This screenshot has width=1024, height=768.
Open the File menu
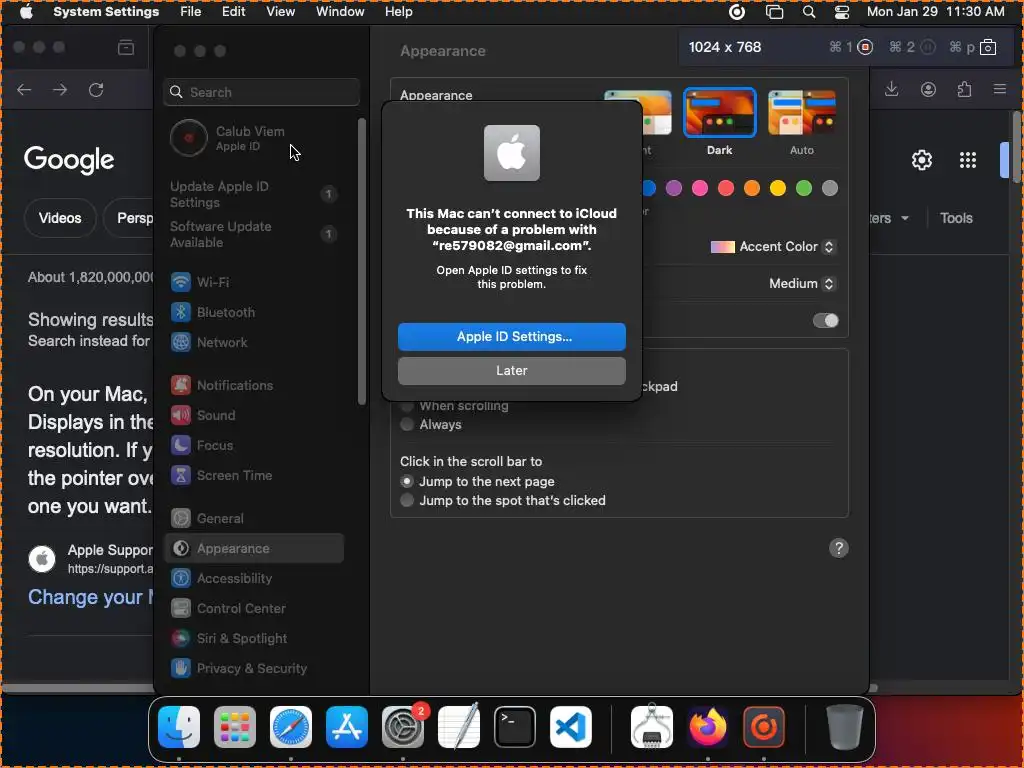click(x=191, y=12)
